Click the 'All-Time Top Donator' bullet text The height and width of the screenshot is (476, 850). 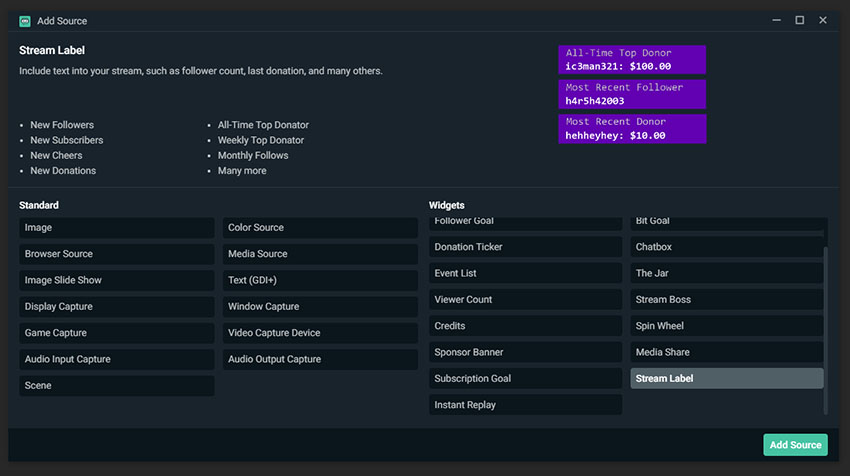coord(263,125)
